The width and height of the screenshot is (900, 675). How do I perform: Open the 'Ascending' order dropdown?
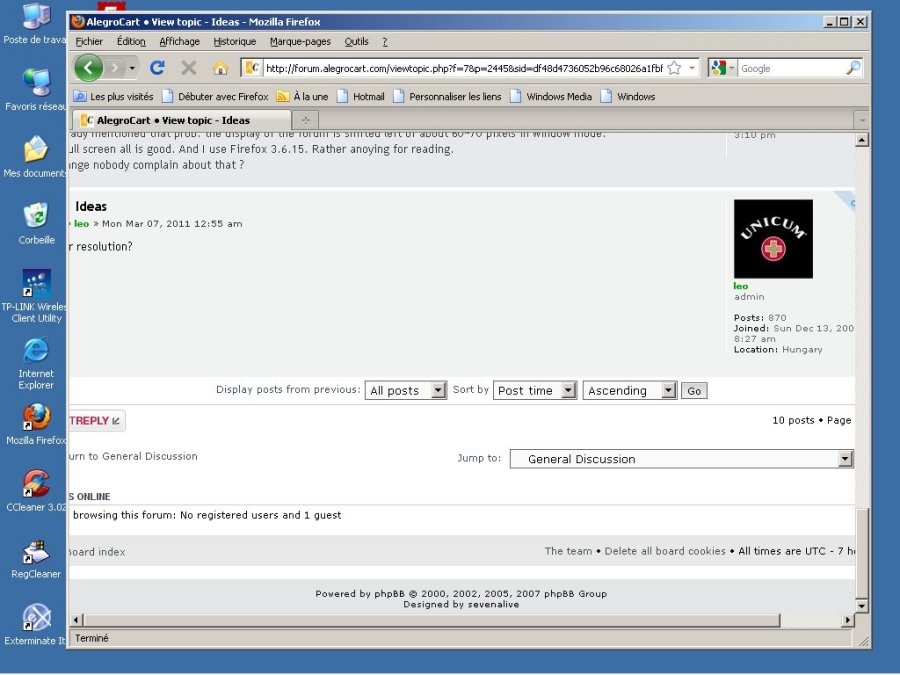(630, 391)
